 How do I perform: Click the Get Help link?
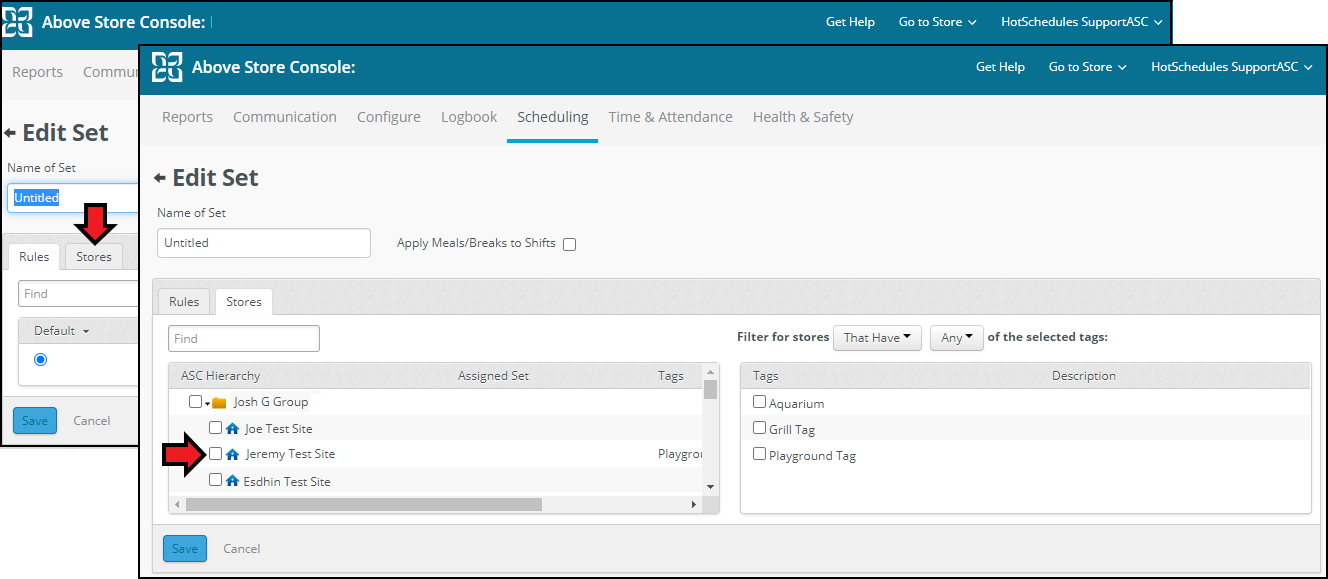click(x=1000, y=67)
